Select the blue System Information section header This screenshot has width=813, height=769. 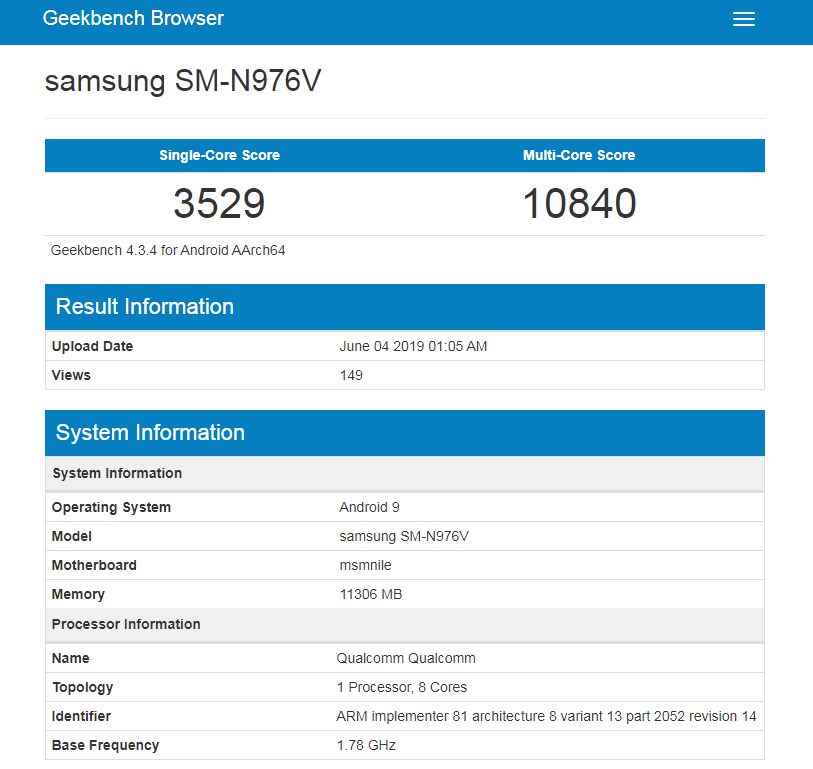pos(405,432)
